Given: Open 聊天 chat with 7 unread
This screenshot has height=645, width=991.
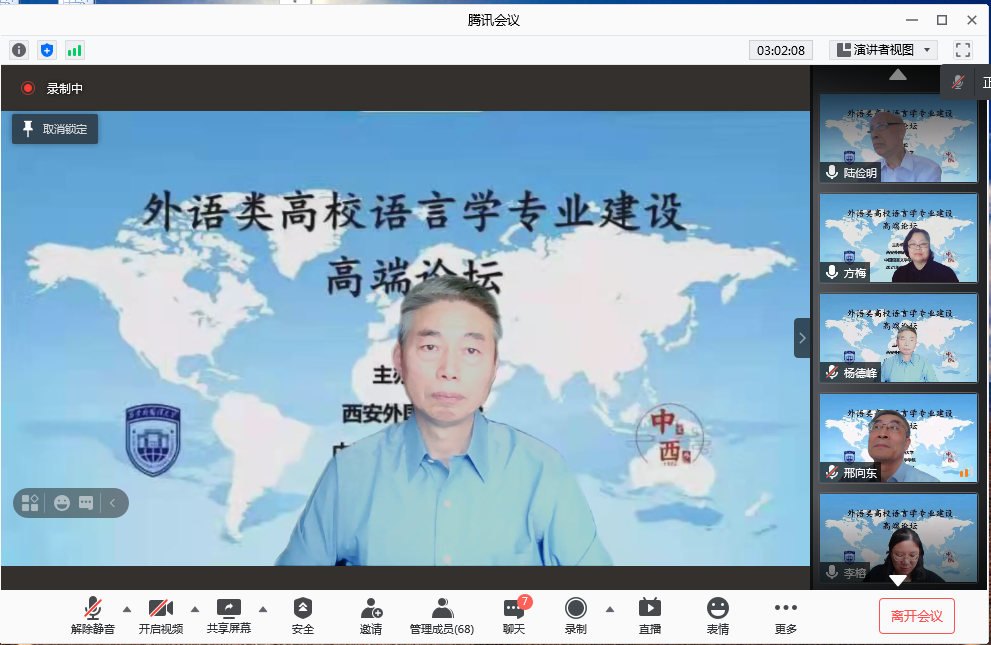Looking at the screenshot, I should (x=514, y=615).
